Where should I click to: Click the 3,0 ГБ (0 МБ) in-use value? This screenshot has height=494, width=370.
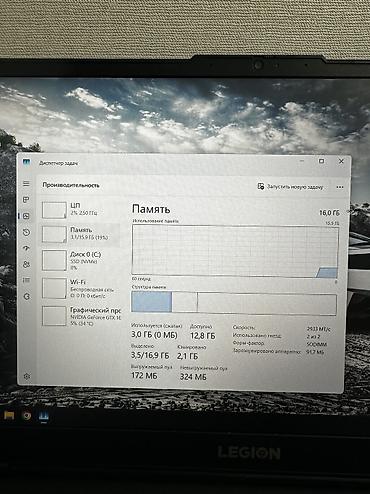154,335
